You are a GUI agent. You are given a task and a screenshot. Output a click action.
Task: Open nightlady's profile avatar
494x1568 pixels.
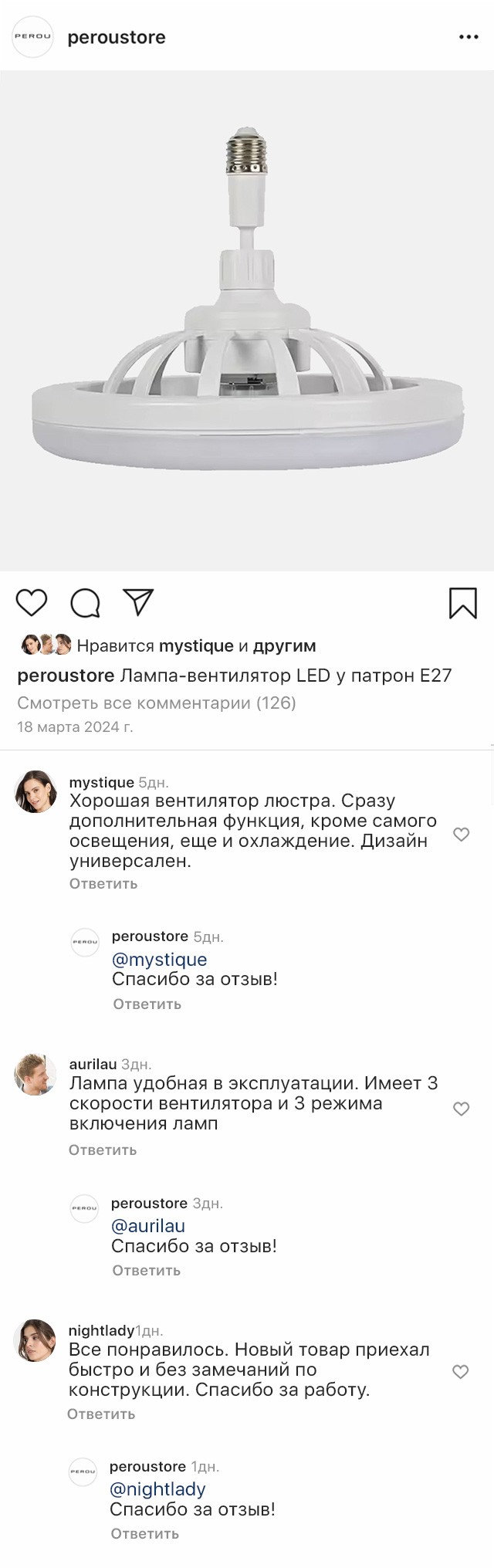(x=36, y=1340)
